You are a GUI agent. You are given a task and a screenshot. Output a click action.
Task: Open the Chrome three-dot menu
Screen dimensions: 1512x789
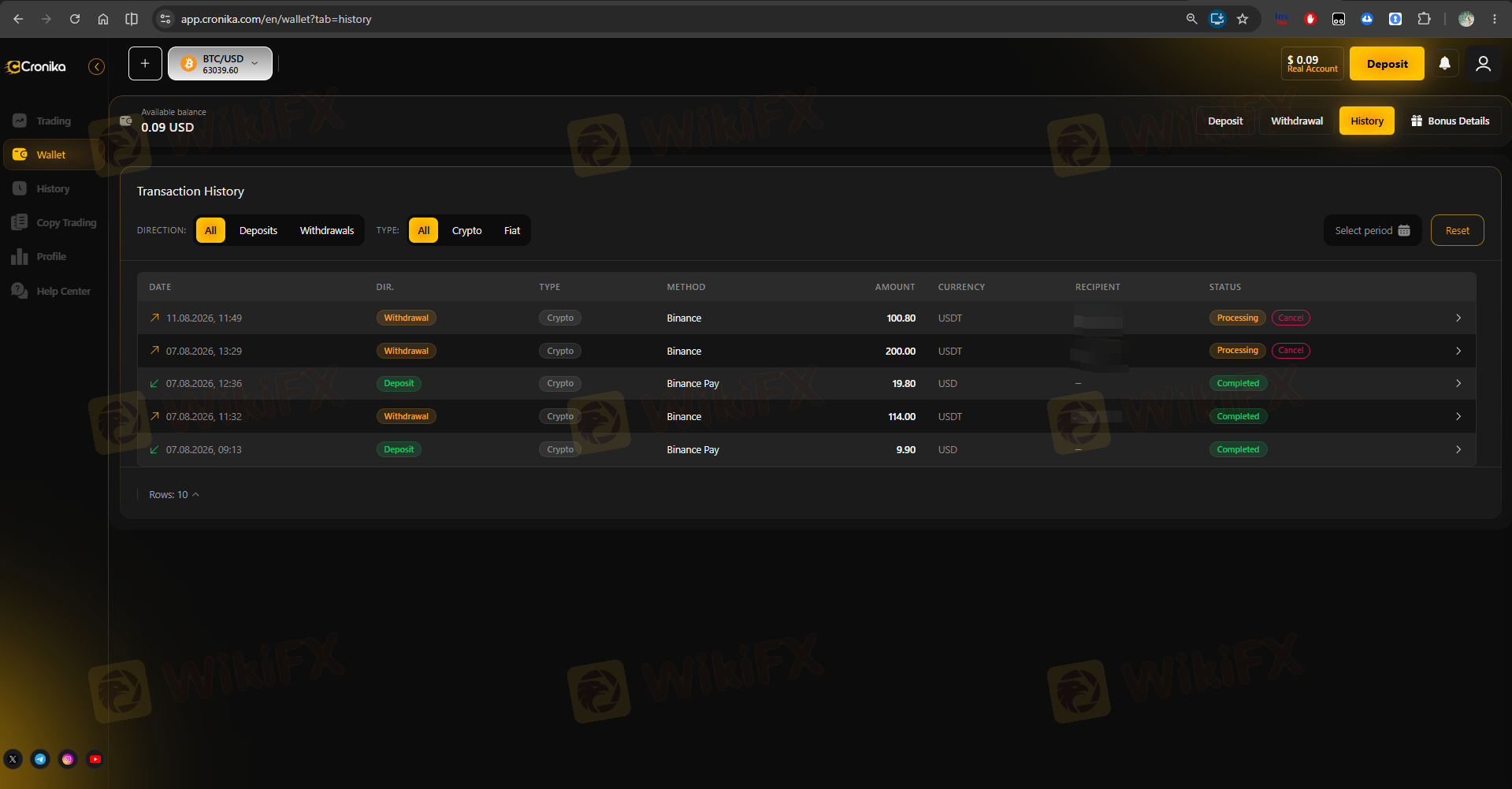[1495, 19]
